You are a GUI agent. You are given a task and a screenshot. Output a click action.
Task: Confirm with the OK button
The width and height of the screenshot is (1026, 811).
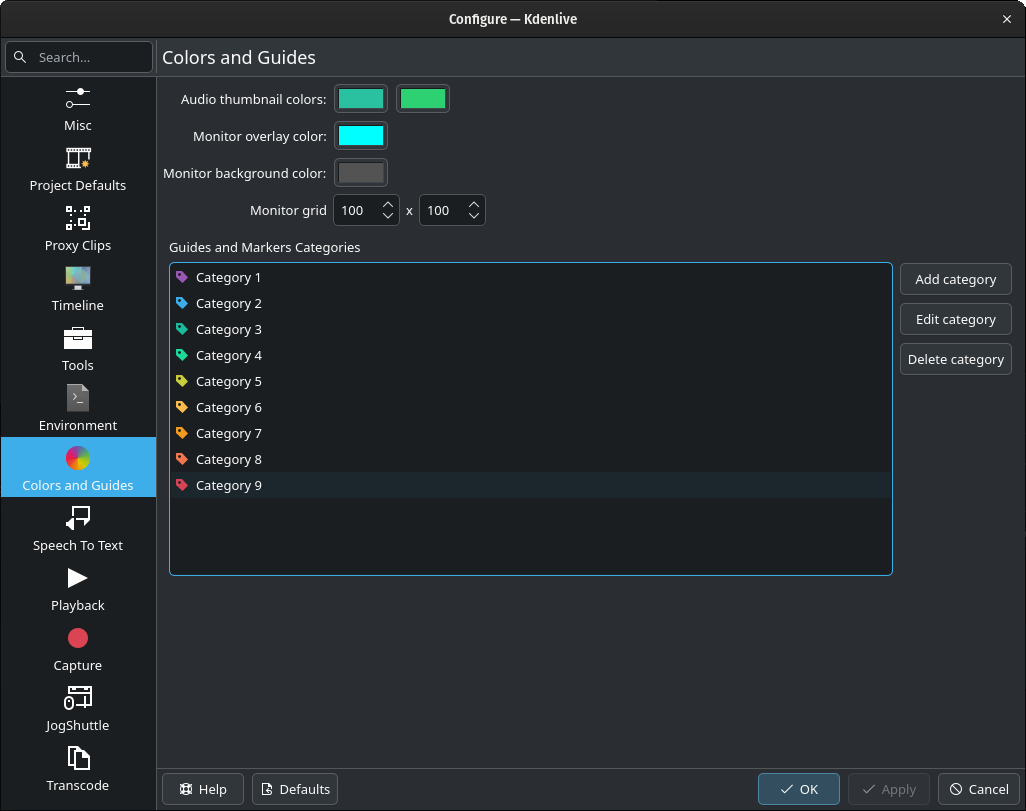pyautogui.click(x=799, y=789)
